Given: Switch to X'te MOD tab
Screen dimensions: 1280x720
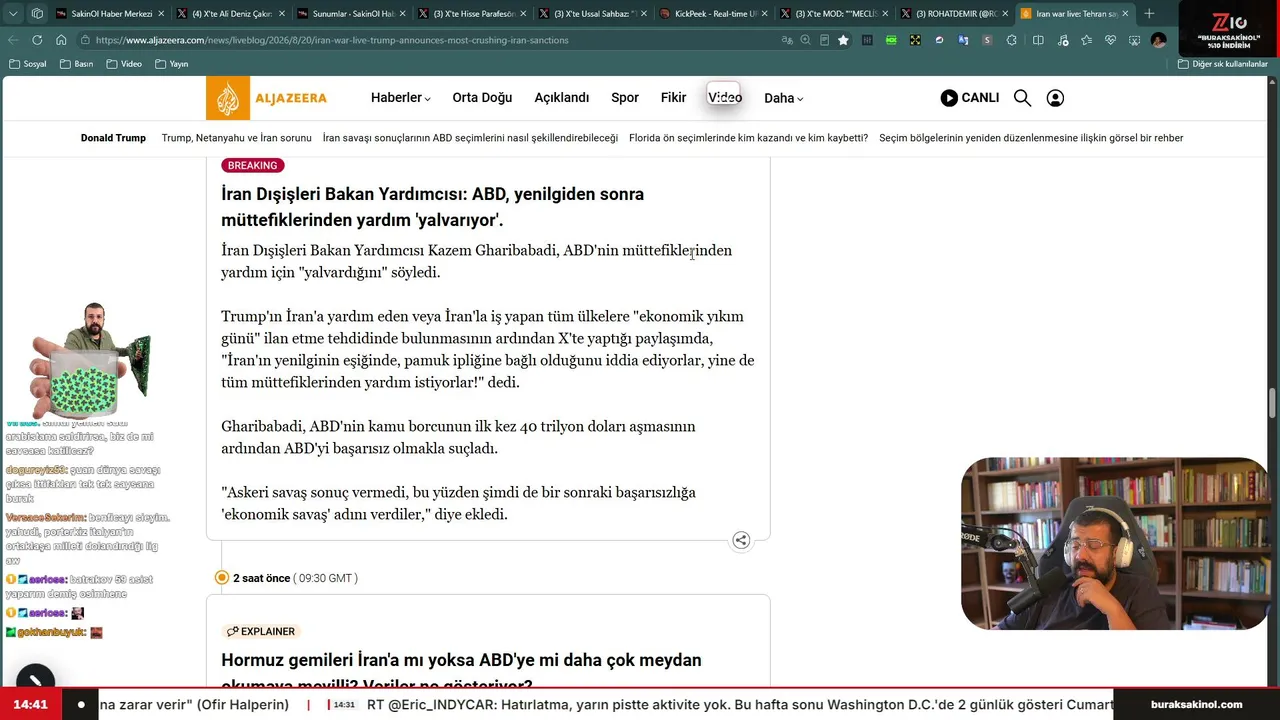Looking at the screenshot, I should tap(833, 14).
